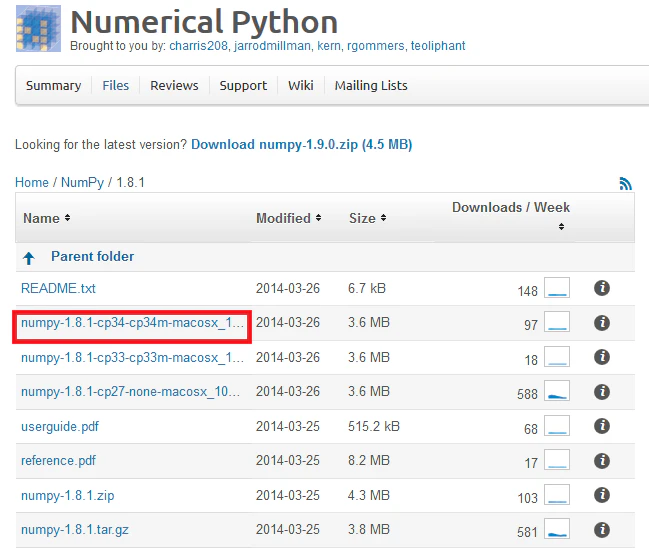Show info for numpy-1.8.1-cp33 file
Screen dimensions: 649x549
click(602, 357)
